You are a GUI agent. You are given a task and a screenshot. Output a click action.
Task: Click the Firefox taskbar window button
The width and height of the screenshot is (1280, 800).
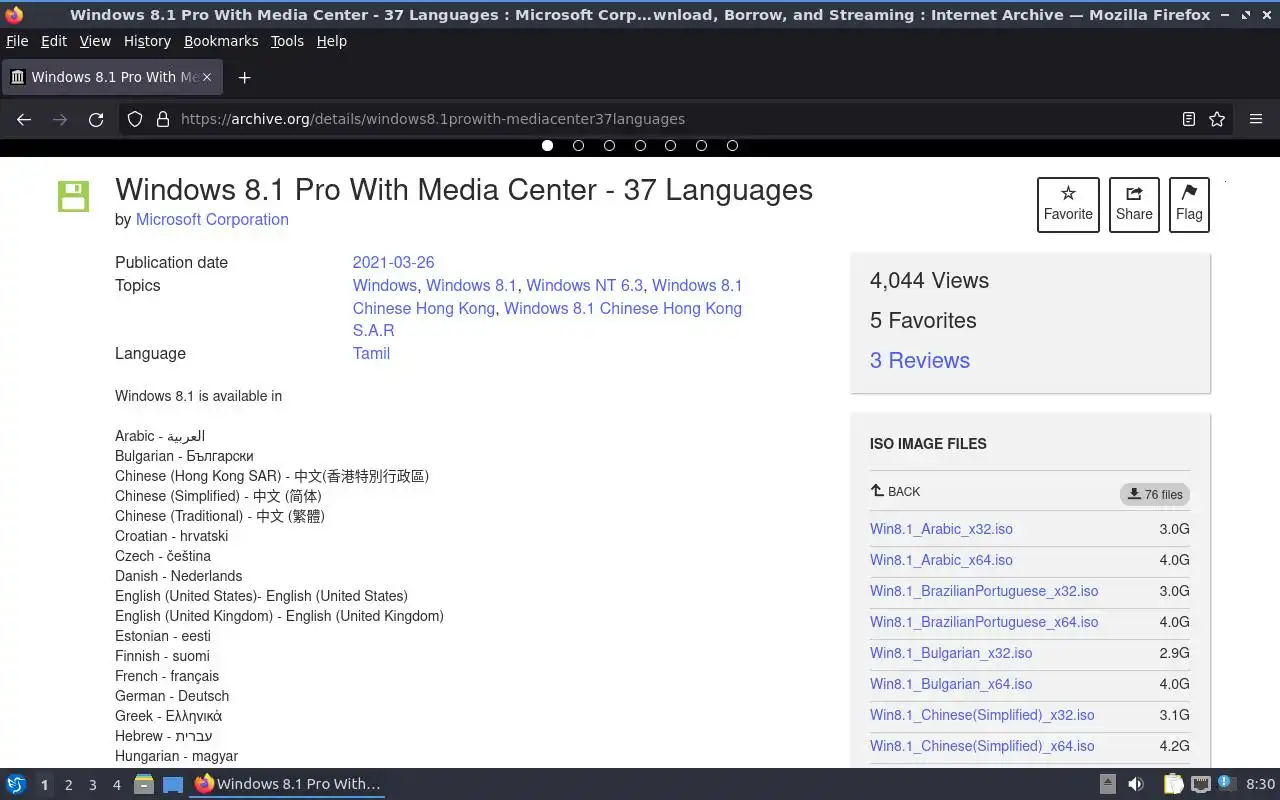(287, 784)
